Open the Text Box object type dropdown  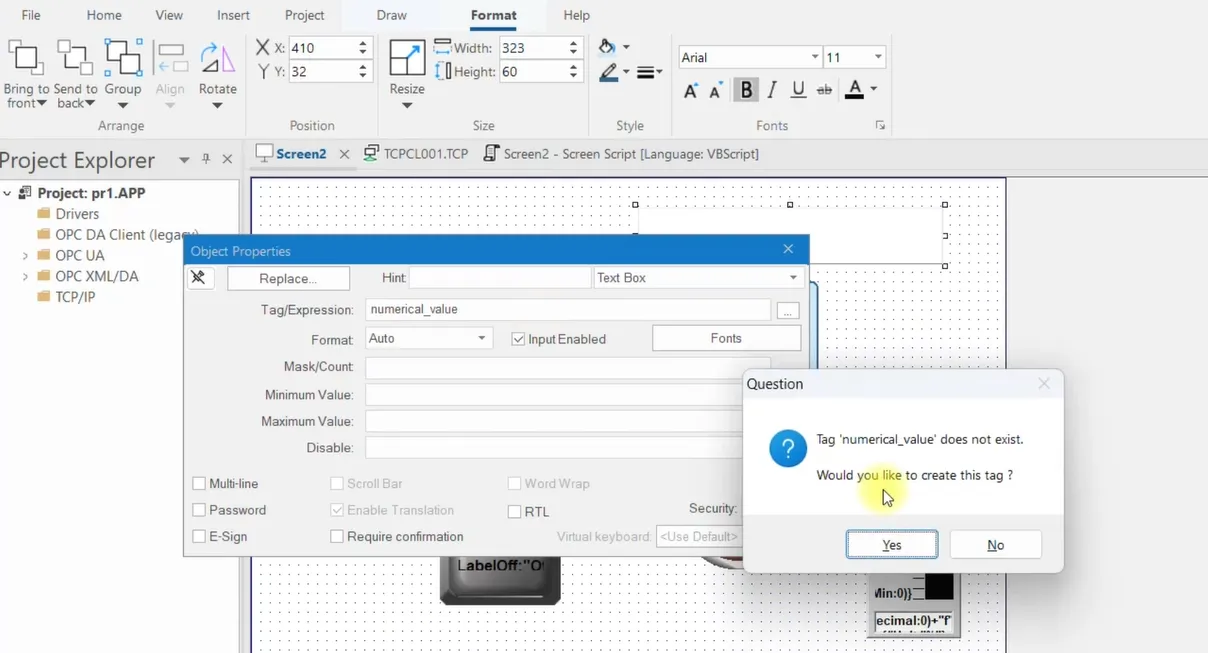click(x=793, y=278)
